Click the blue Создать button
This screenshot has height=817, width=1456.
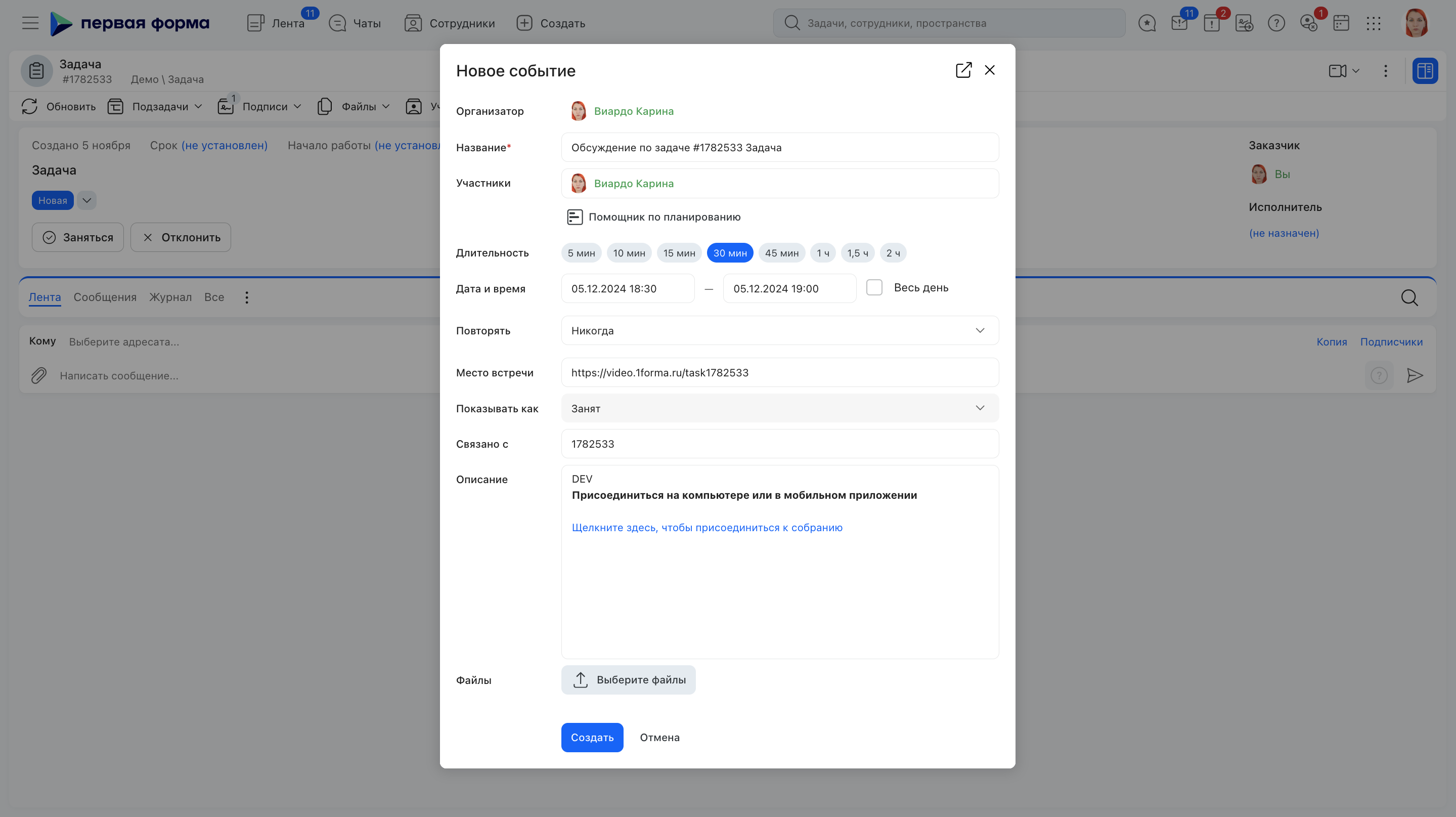[592, 737]
